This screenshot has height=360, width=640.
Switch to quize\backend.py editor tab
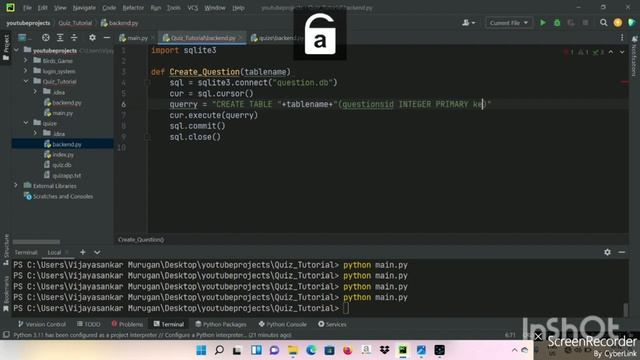tap(278, 38)
